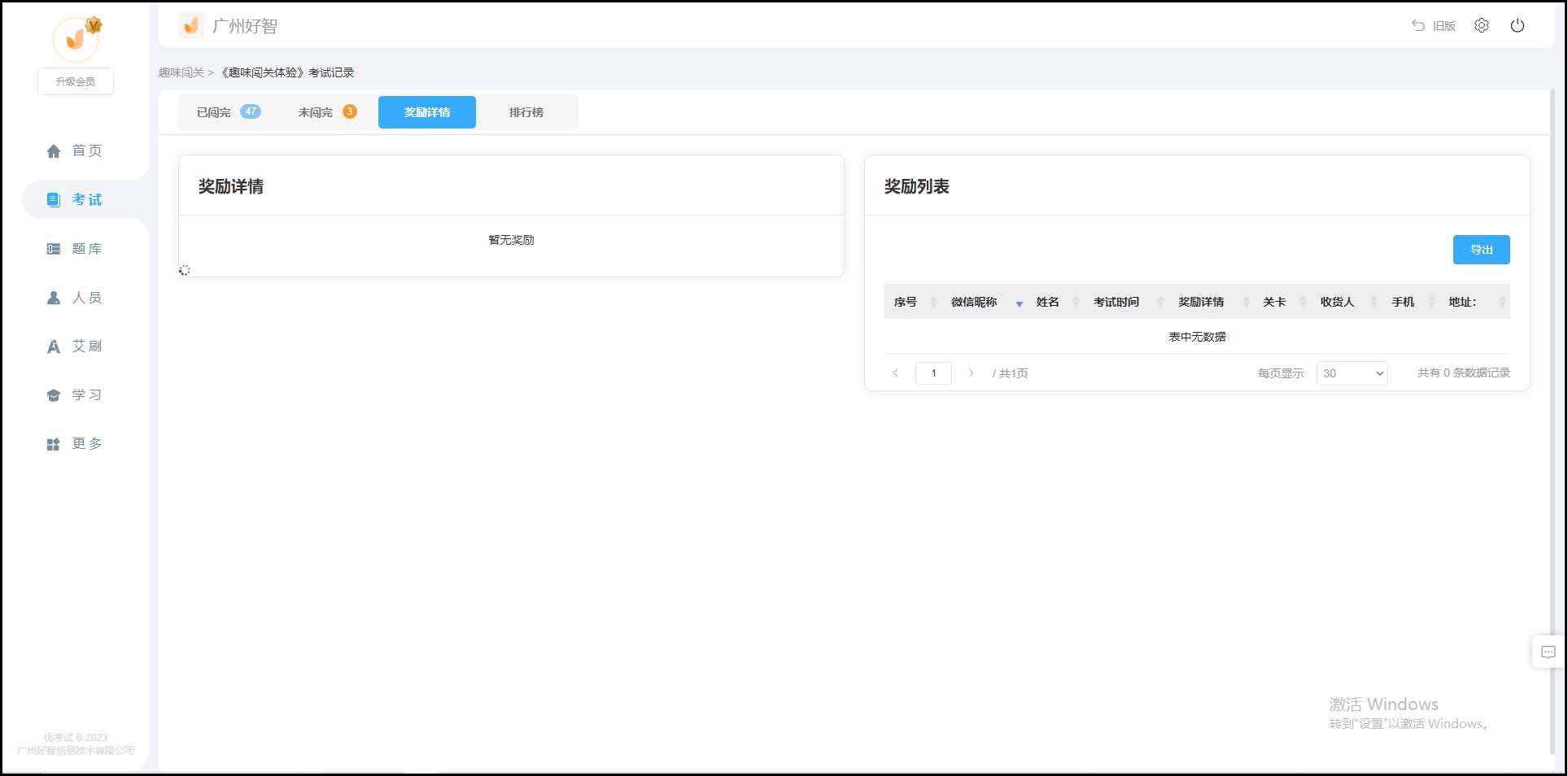Open the 题库 question bank section
The width and height of the screenshot is (1568, 776).
tap(85, 248)
